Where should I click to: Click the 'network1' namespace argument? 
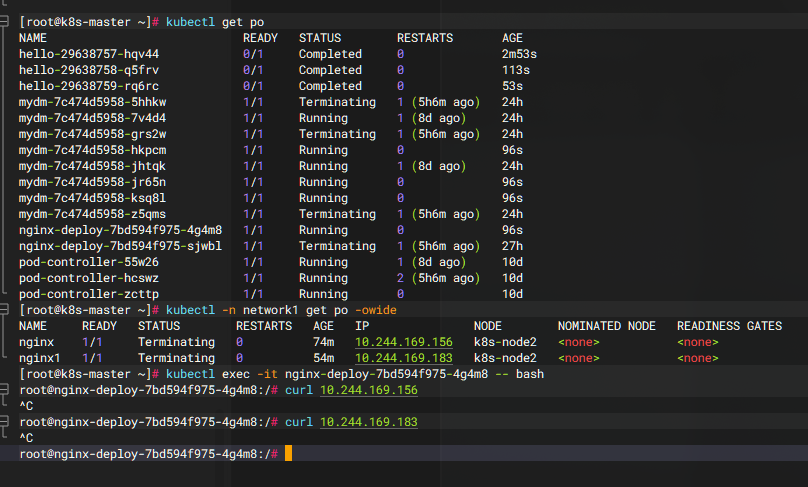tap(271, 310)
